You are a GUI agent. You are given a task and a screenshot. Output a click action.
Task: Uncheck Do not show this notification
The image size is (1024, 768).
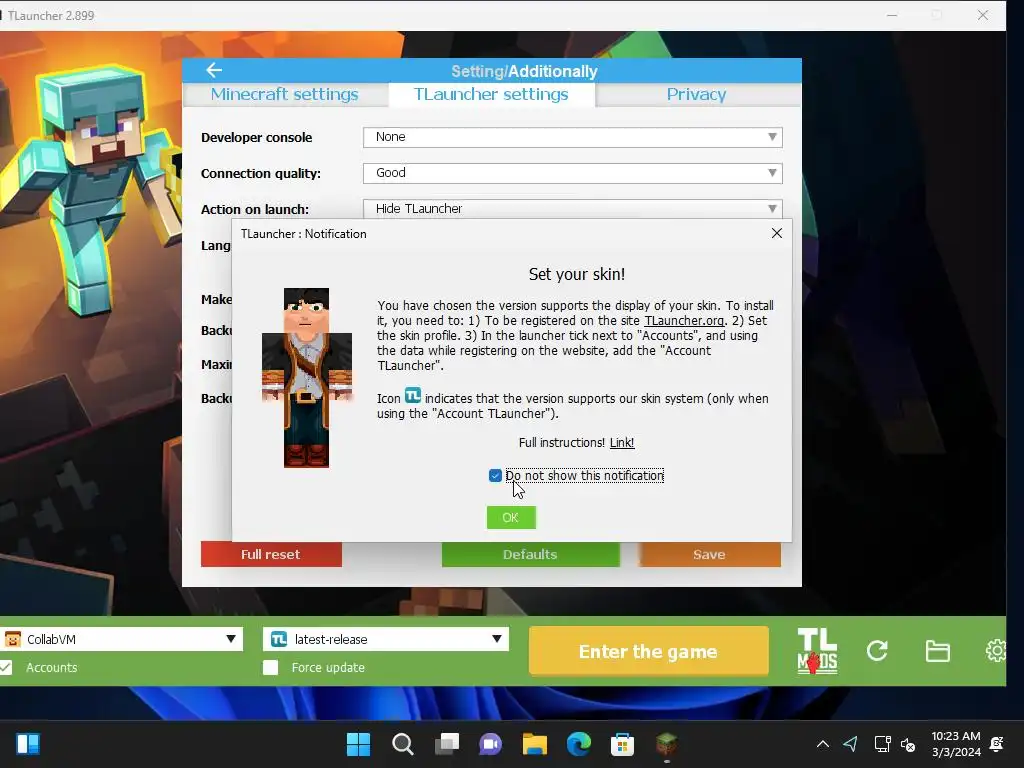point(495,475)
